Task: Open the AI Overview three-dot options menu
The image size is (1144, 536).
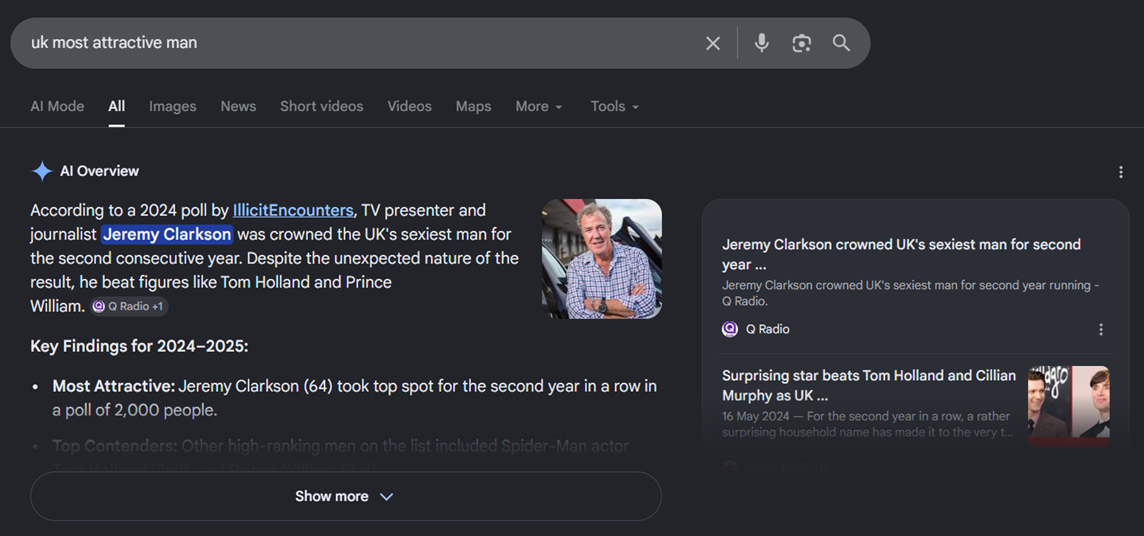Action: [1121, 172]
